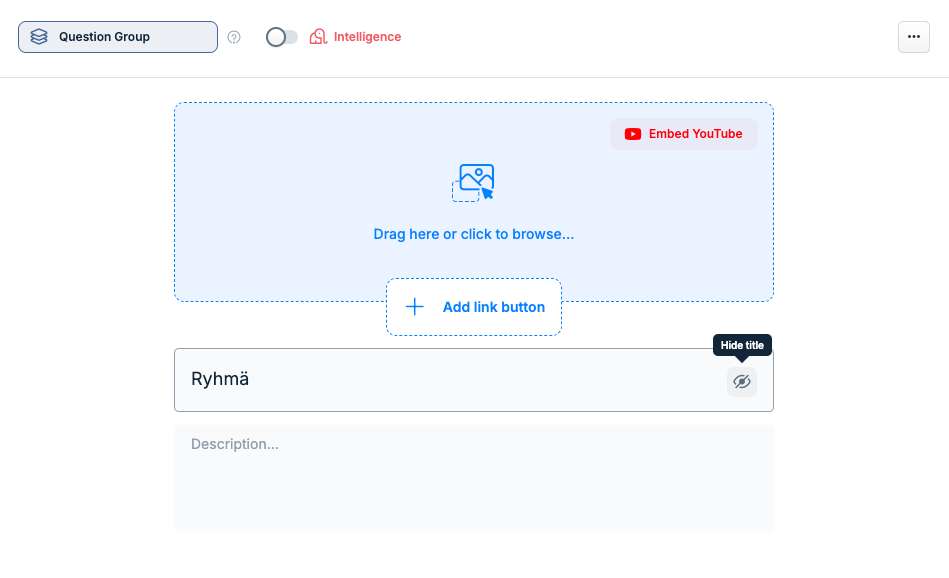Click the help question mark icon

pyautogui.click(x=234, y=38)
